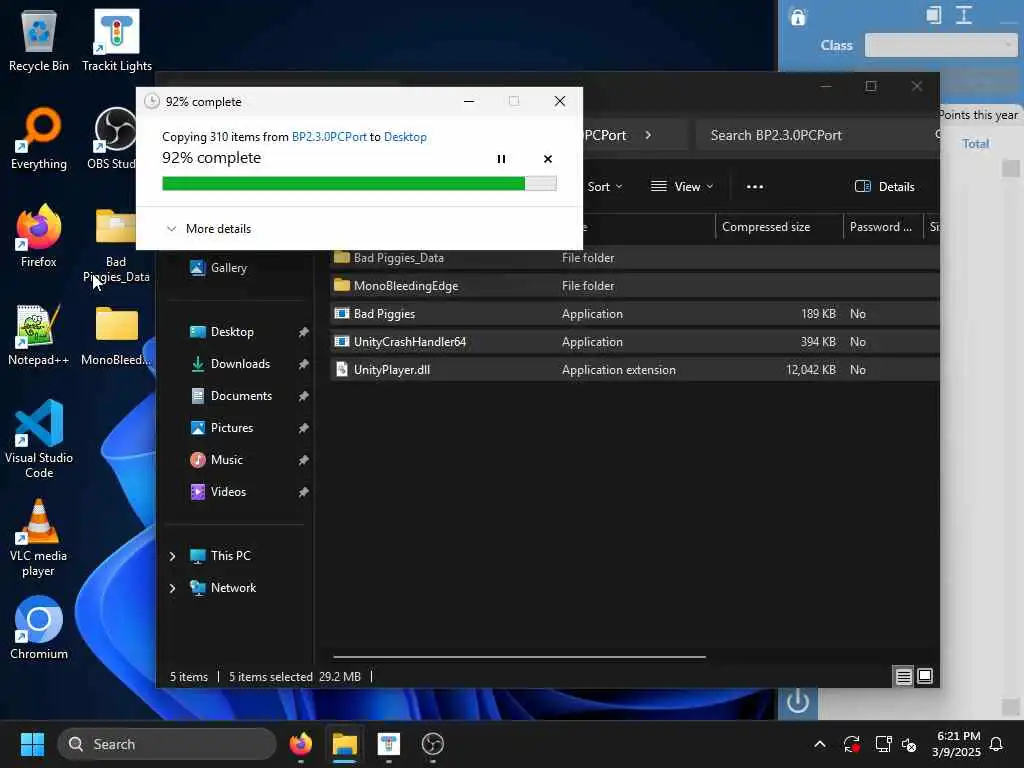Unpin Downloads using its pin icon
The height and width of the screenshot is (768, 1024).
[303, 364]
